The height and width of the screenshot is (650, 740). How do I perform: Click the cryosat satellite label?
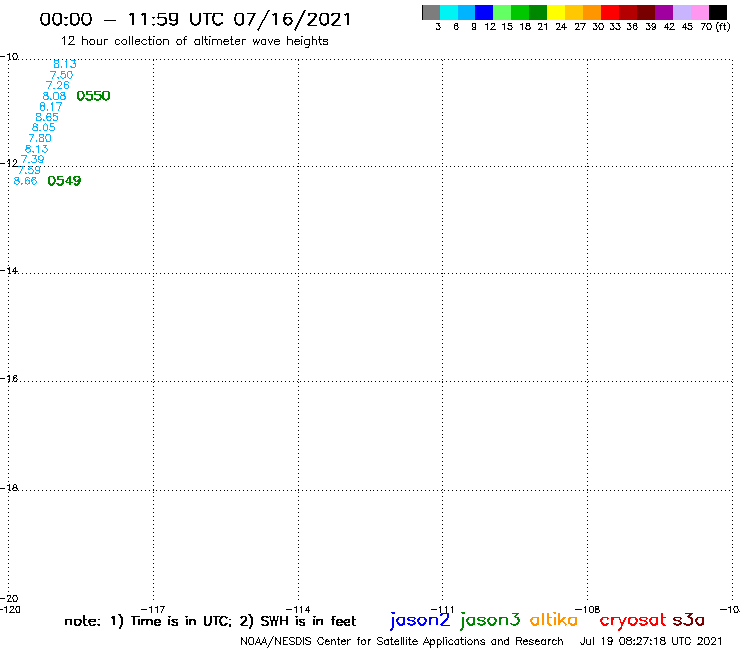pyautogui.click(x=633, y=620)
